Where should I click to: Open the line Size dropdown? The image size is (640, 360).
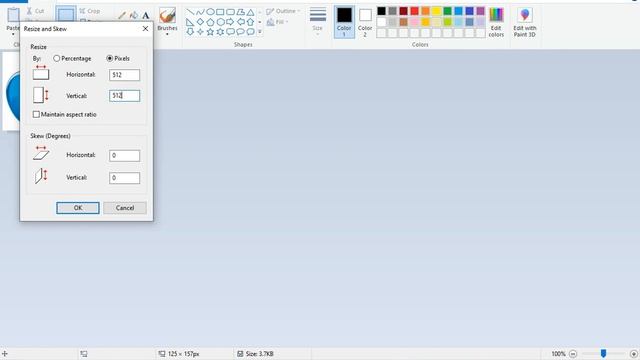(x=318, y=22)
